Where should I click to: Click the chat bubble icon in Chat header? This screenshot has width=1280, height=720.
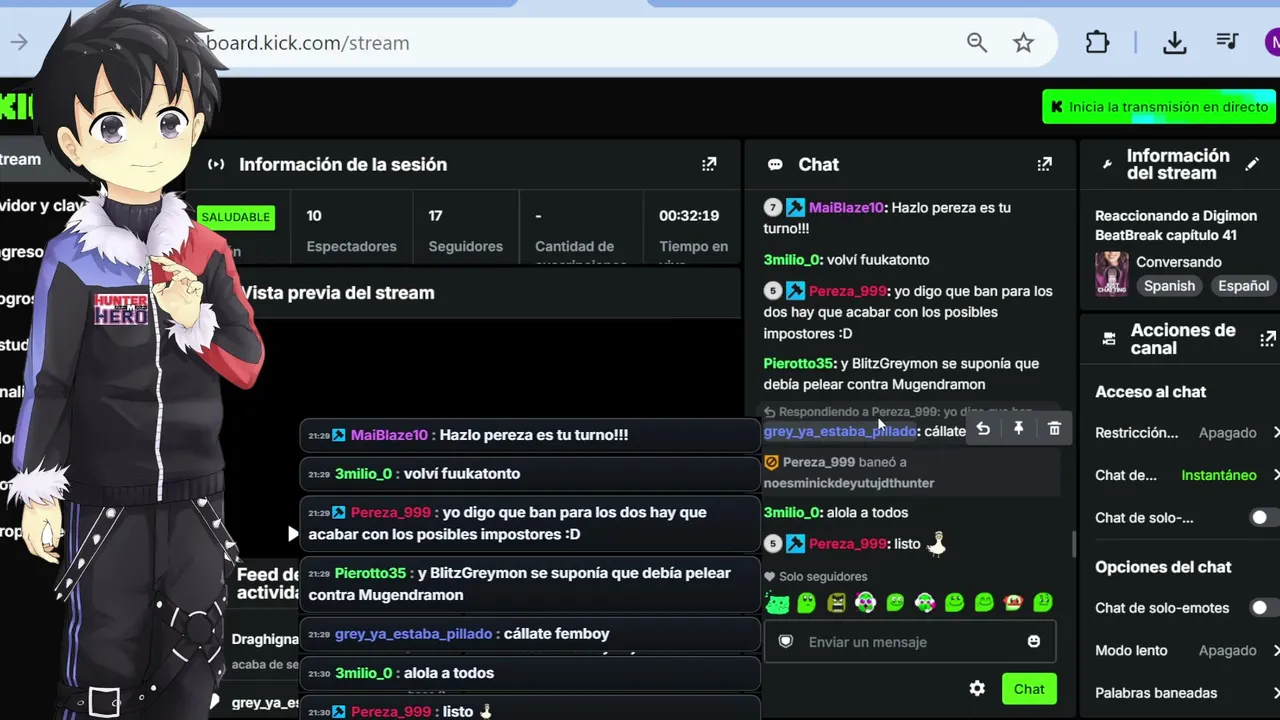tap(775, 164)
